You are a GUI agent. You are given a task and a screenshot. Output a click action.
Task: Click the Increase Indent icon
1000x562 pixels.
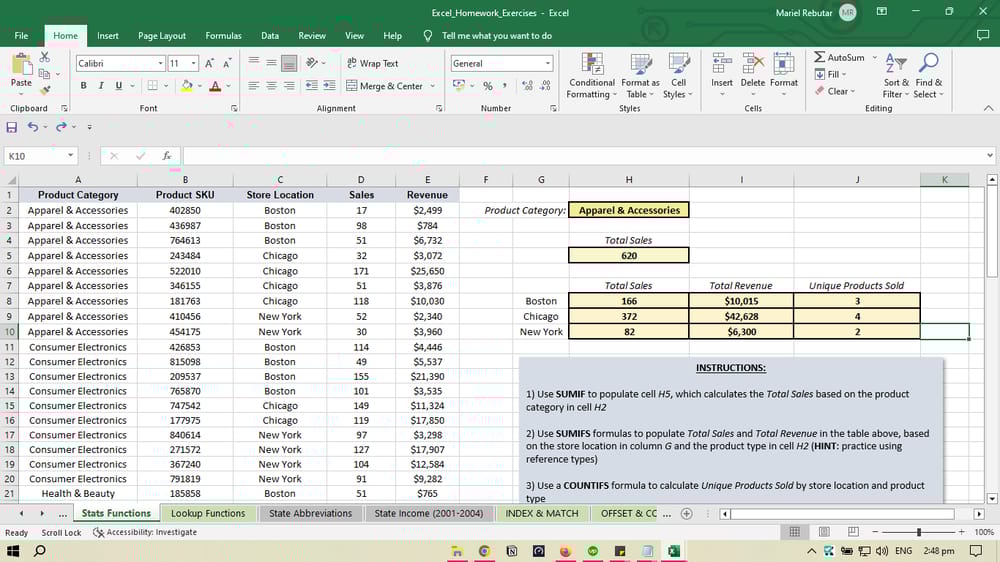coord(329,85)
